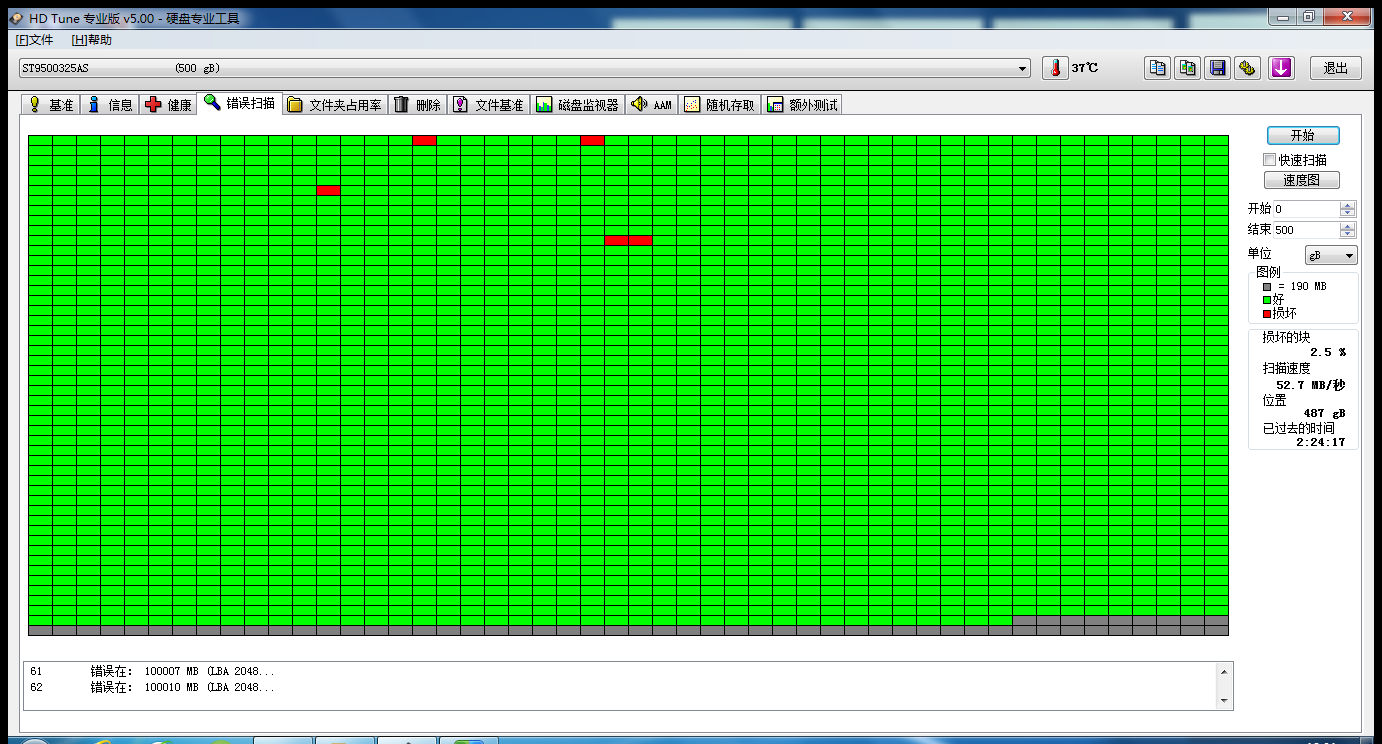1382x744 pixels.
Task: Open the 删除 erase tab
Action: tap(417, 104)
